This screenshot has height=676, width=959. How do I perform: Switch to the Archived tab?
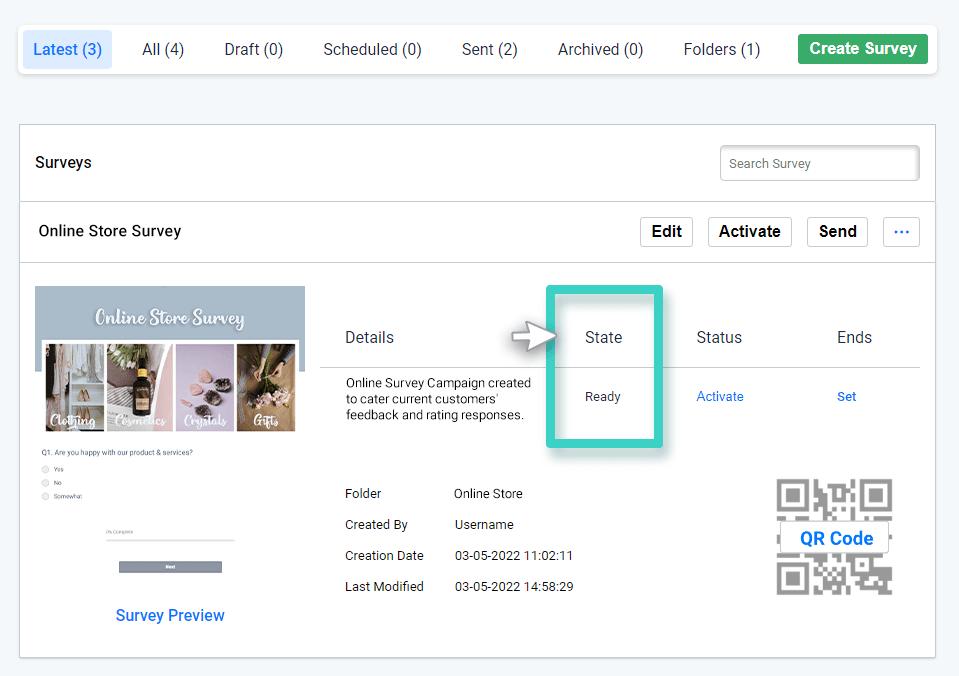coord(599,49)
